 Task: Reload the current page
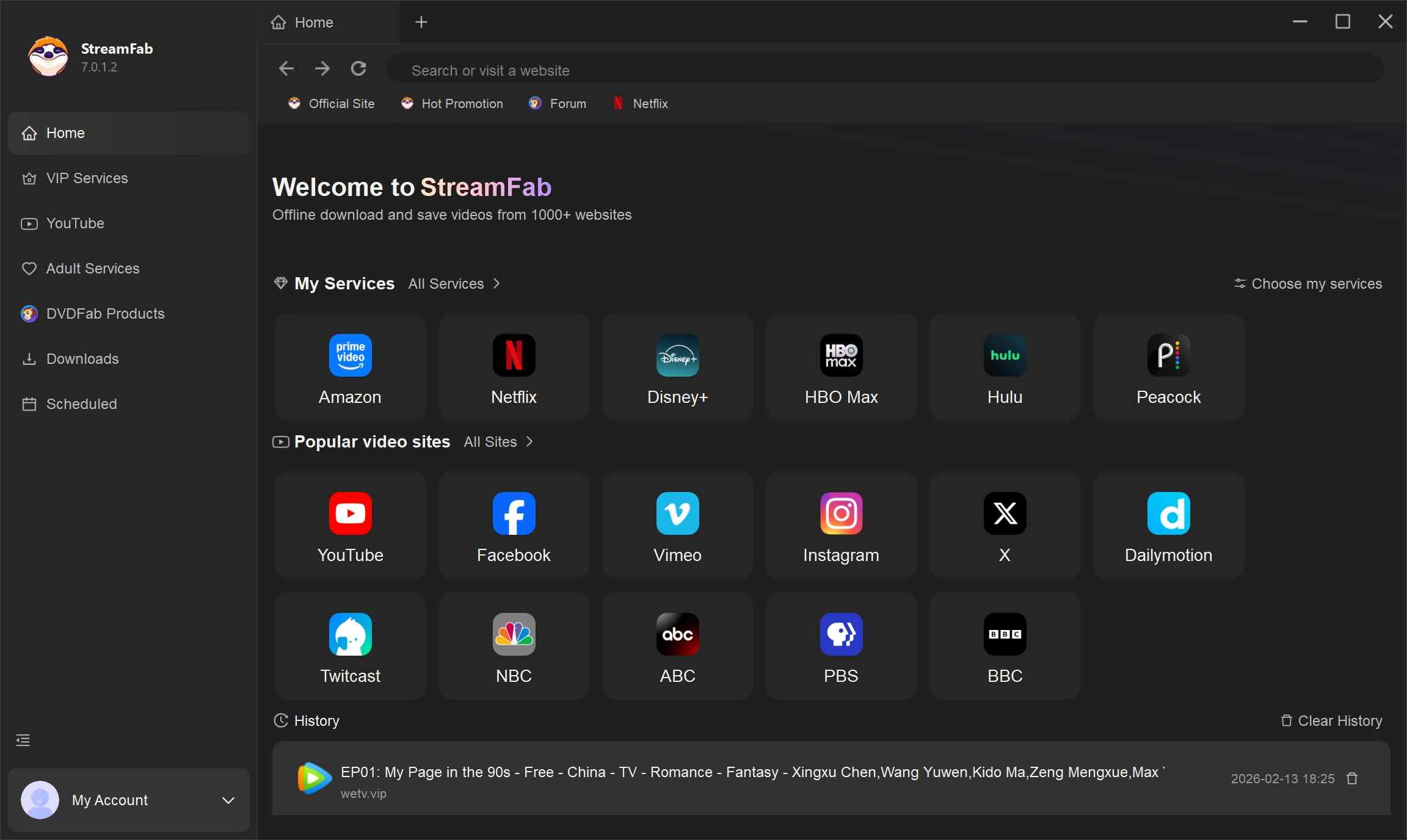(x=359, y=68)
